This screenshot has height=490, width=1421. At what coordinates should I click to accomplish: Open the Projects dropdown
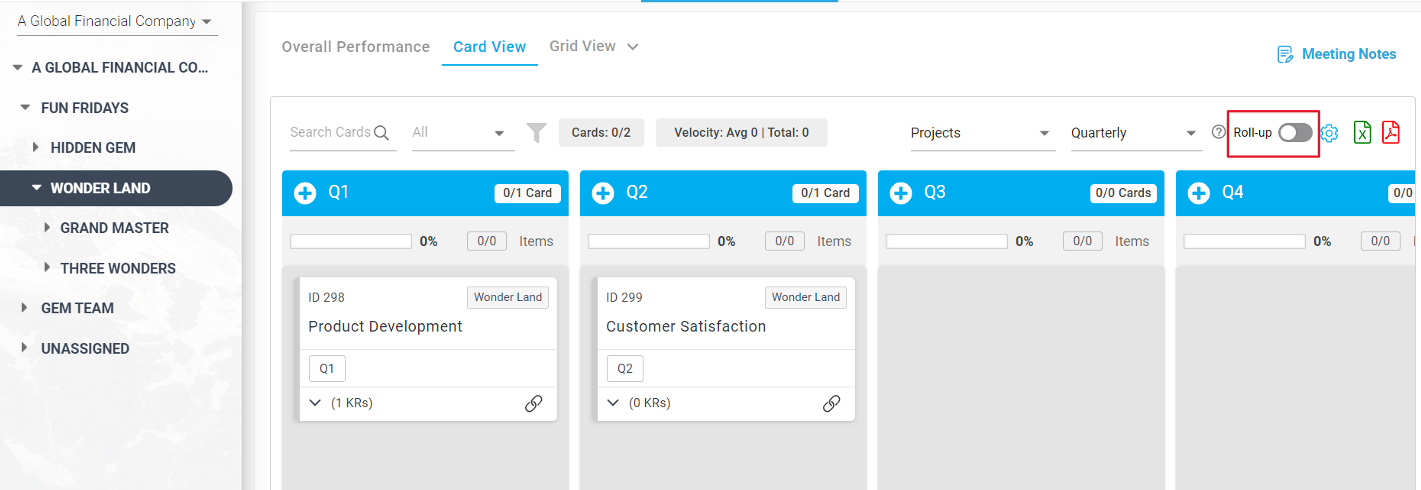point(981,133)
